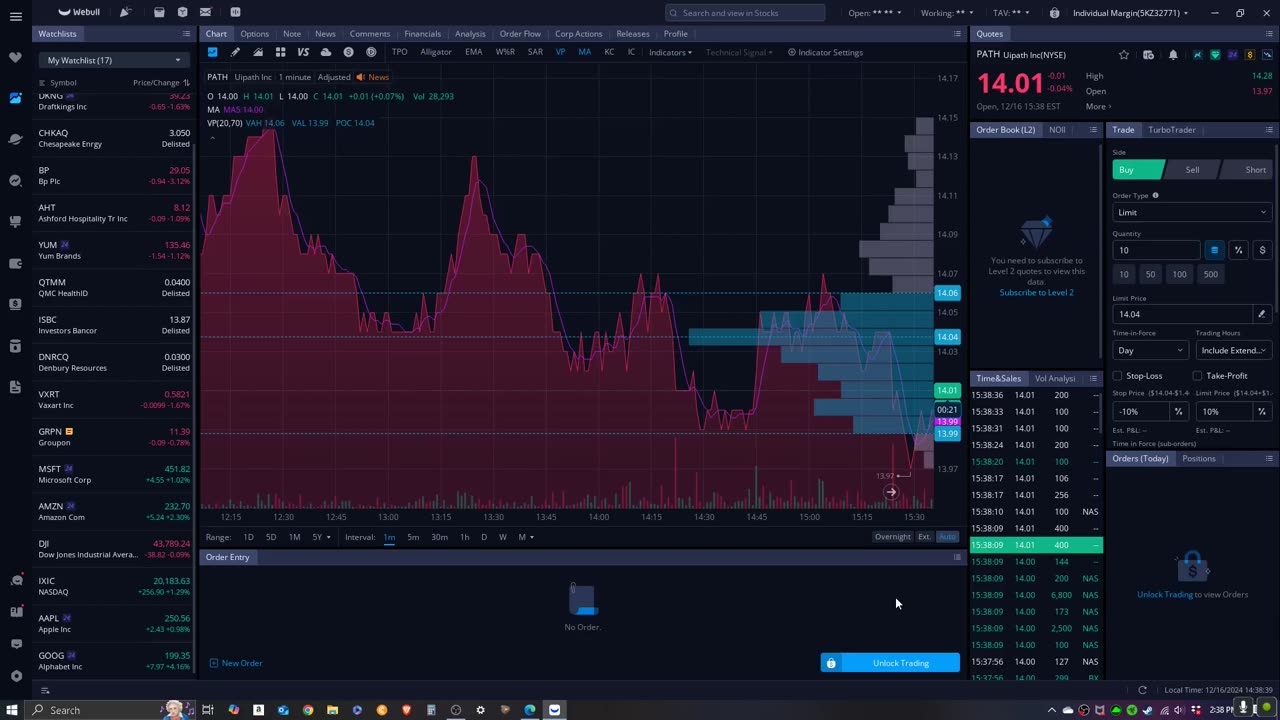Viewport: 1280px width, 720px height.
Task: Click the scroll-to-latest arrow on chart
Action: (891, 492)
